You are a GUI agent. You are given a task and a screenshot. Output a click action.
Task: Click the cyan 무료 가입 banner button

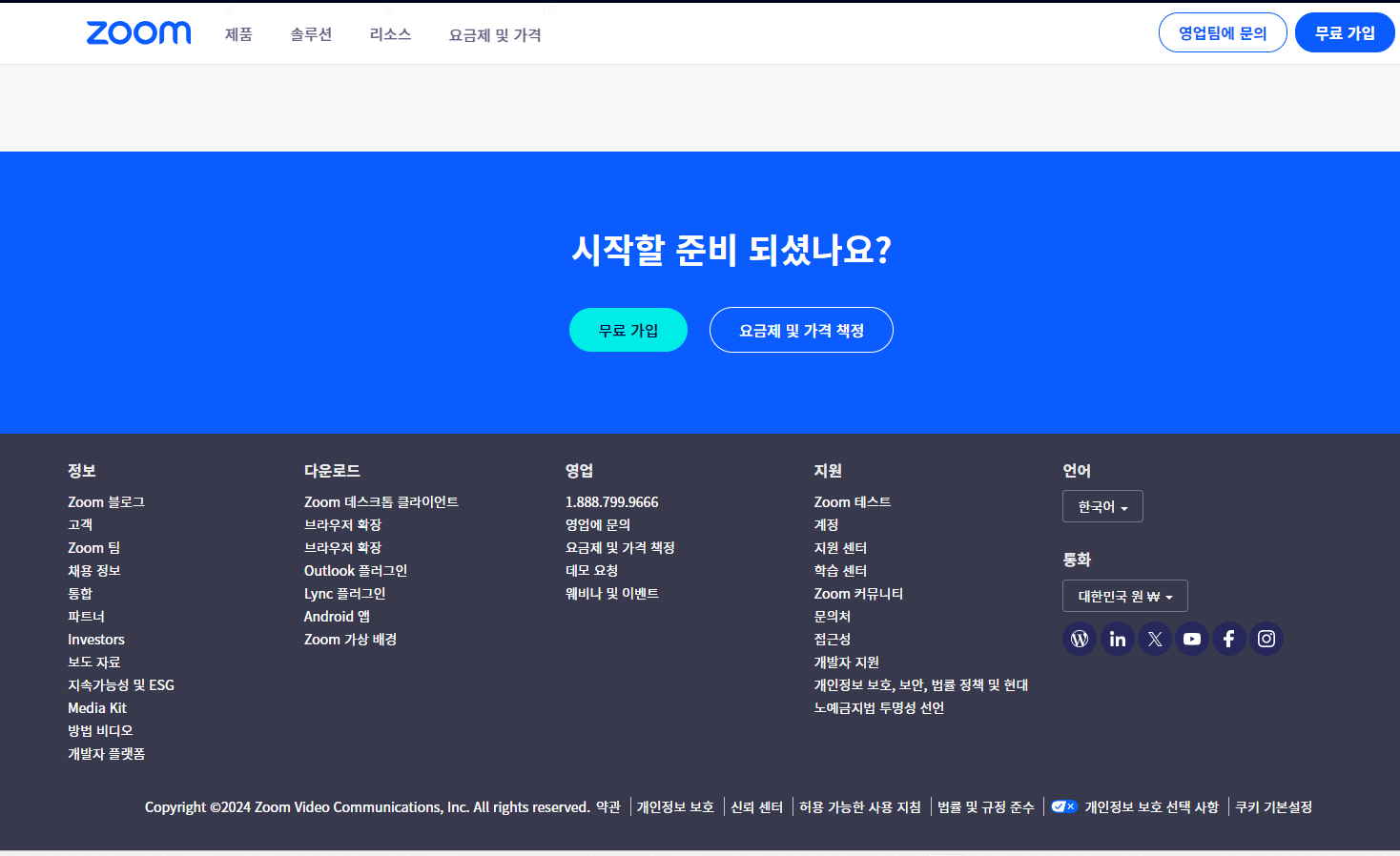pyautogui.click(x=628, y=330)
